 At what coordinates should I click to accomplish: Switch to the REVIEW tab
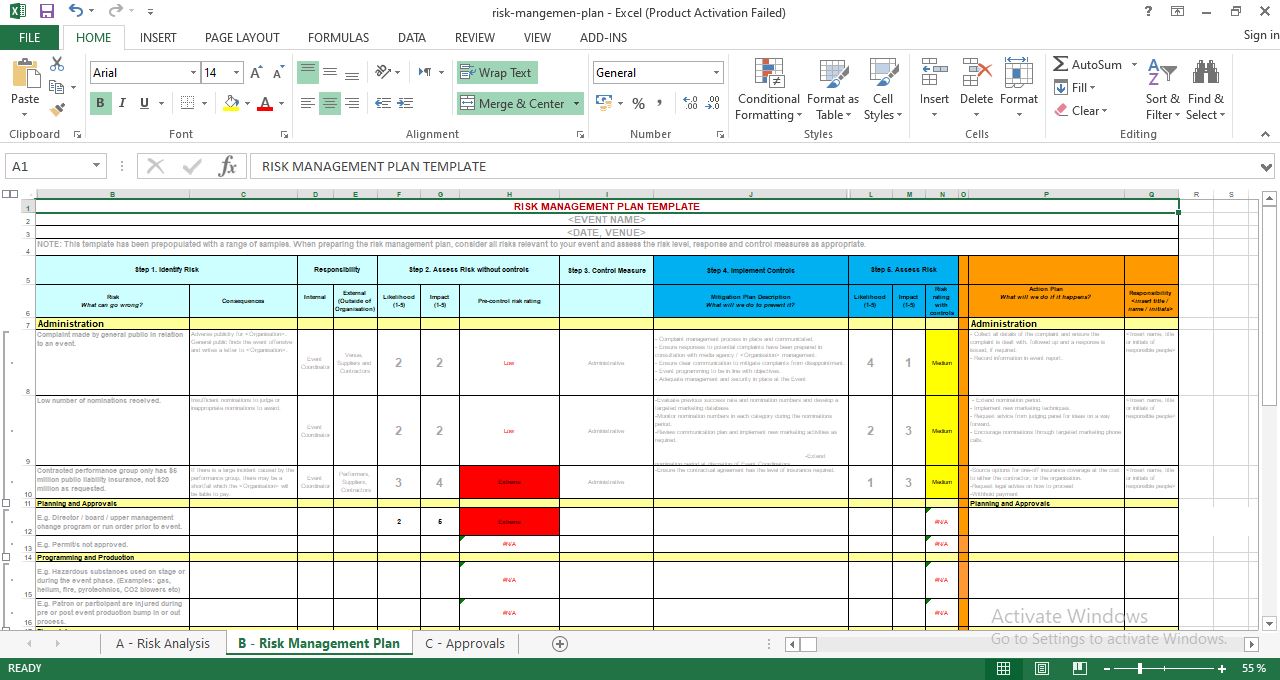[x=475, y=37]
